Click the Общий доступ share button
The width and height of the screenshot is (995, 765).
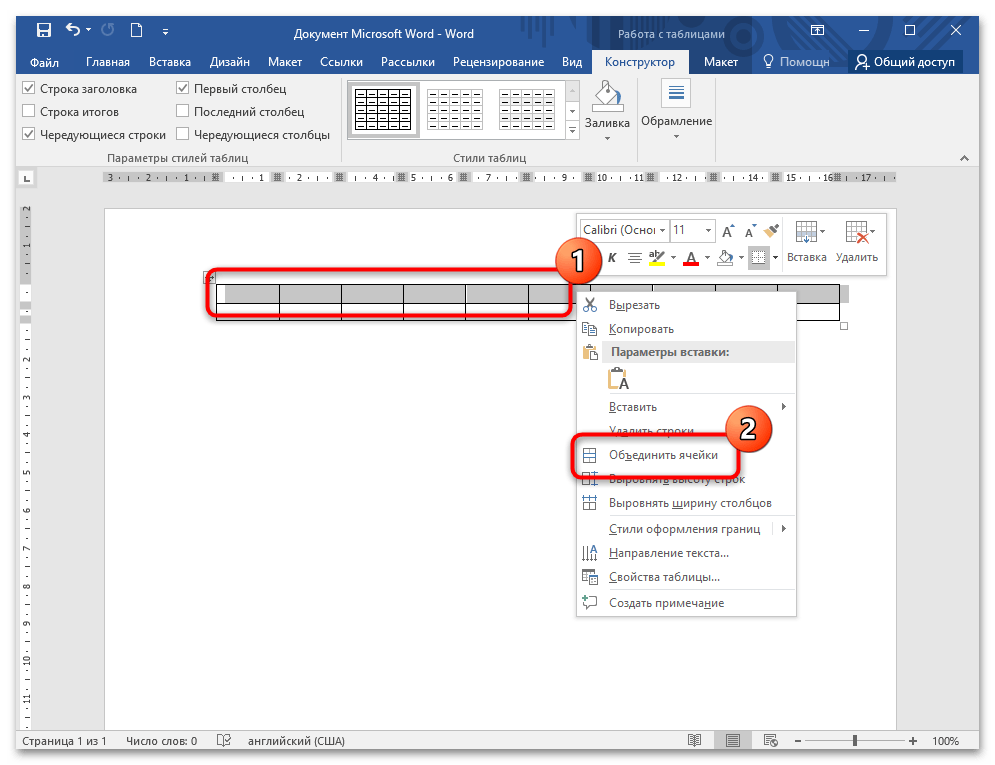(x=905, y=62)
